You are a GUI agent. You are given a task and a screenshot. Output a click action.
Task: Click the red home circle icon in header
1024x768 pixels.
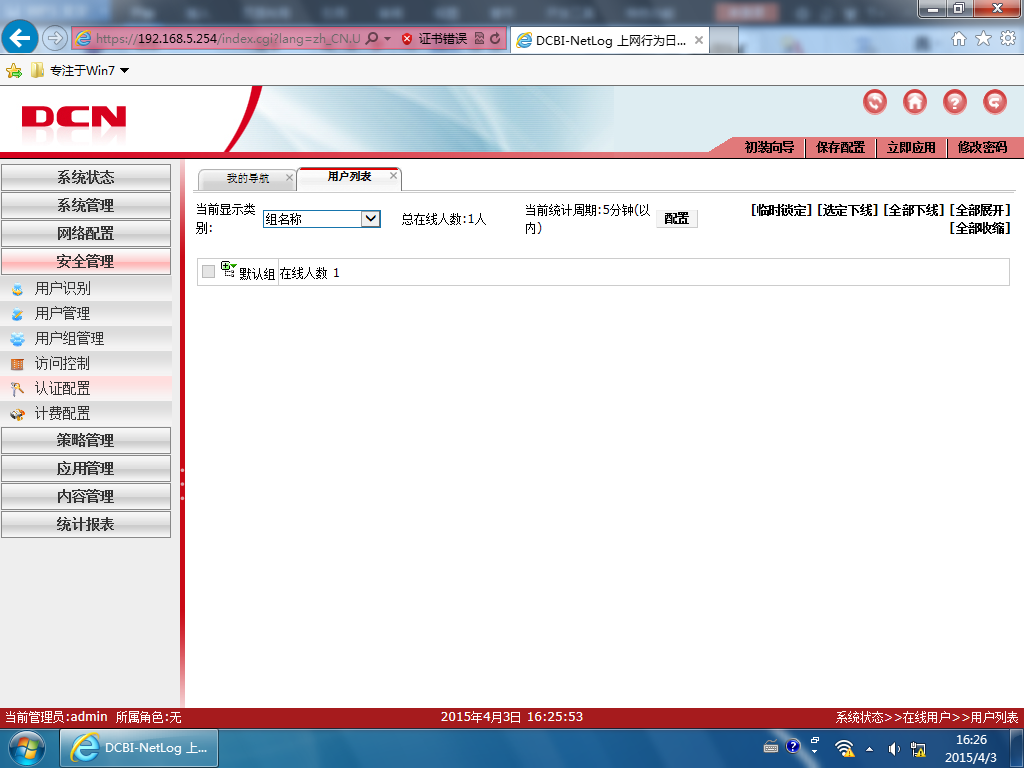pyautogui.click(x=914, y=102)
